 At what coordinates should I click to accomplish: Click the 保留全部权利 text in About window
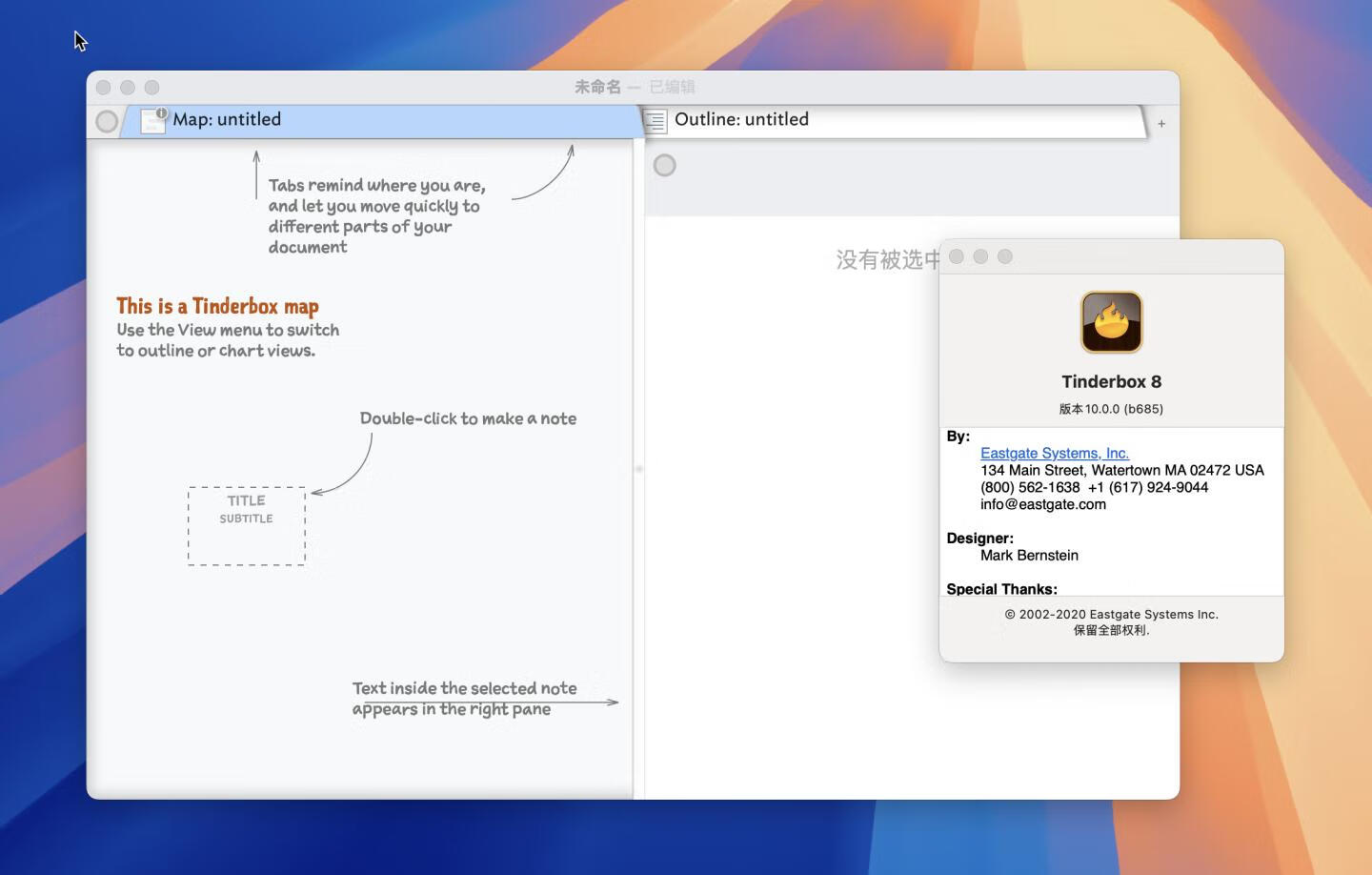pyautogui.click(x=1112, y=630)
